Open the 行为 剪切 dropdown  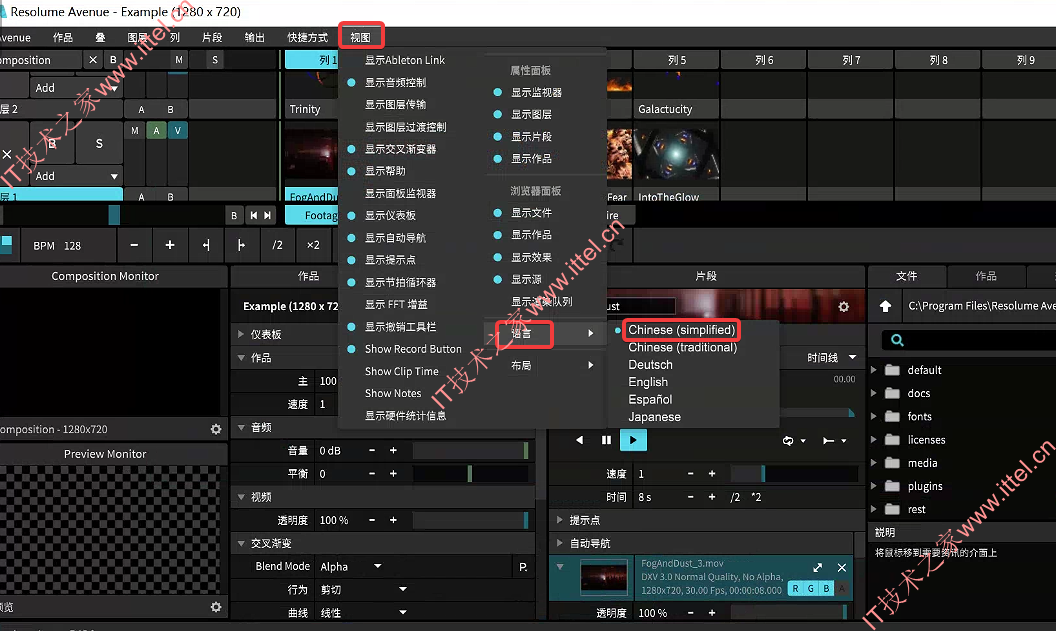pos(364,589)
